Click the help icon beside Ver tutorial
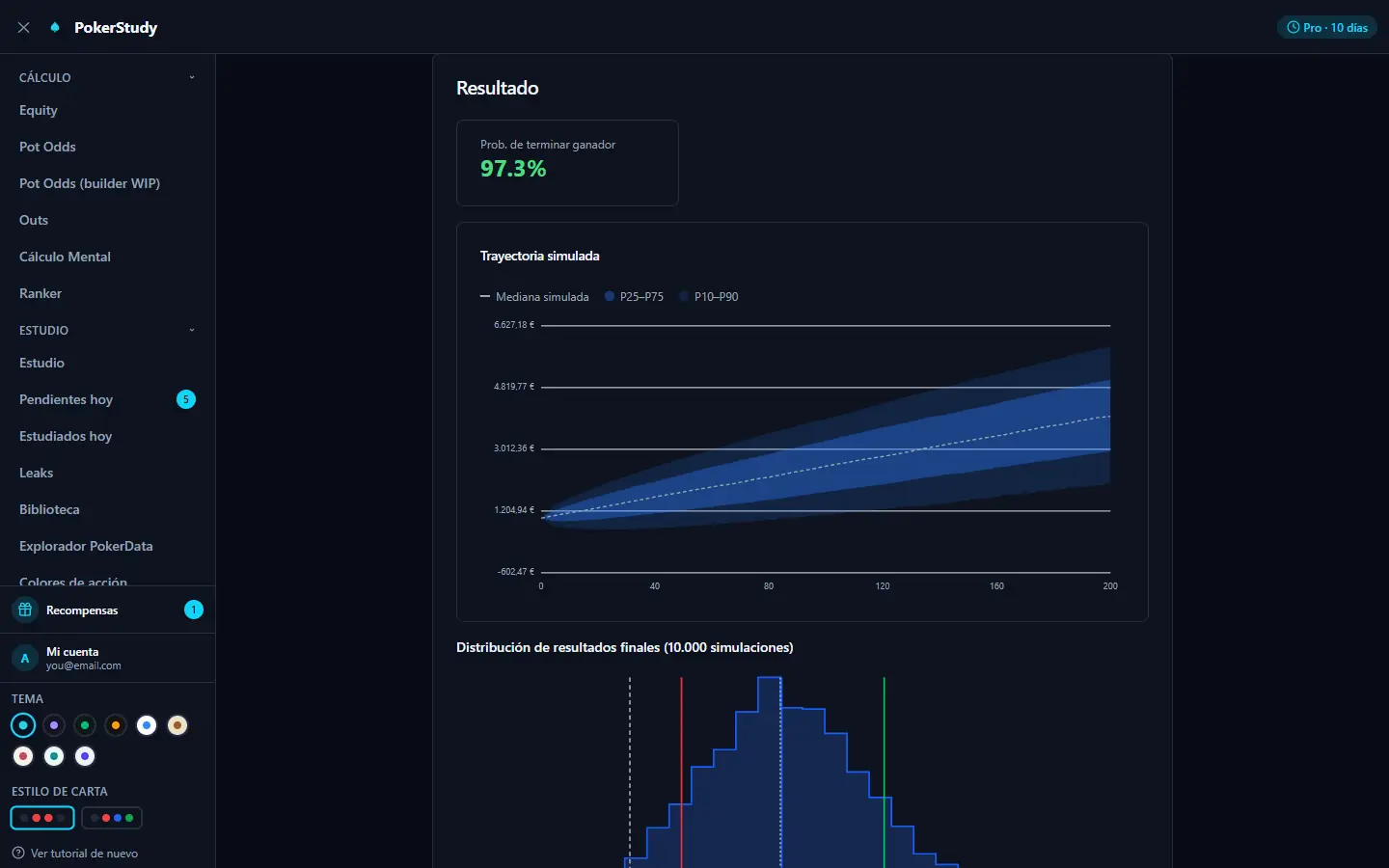Screen dimensions: 1389x868 (x=18, y=853)
